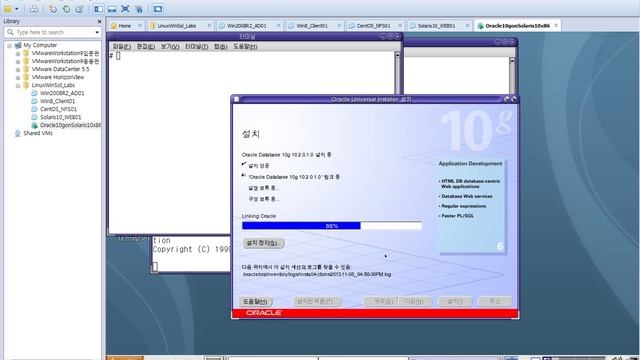Image resolution: width=640 pixels, height=360 pixels.
Task: Click the send Ctrl+Alt+Del toolbar icon
Action: [34, 9]
